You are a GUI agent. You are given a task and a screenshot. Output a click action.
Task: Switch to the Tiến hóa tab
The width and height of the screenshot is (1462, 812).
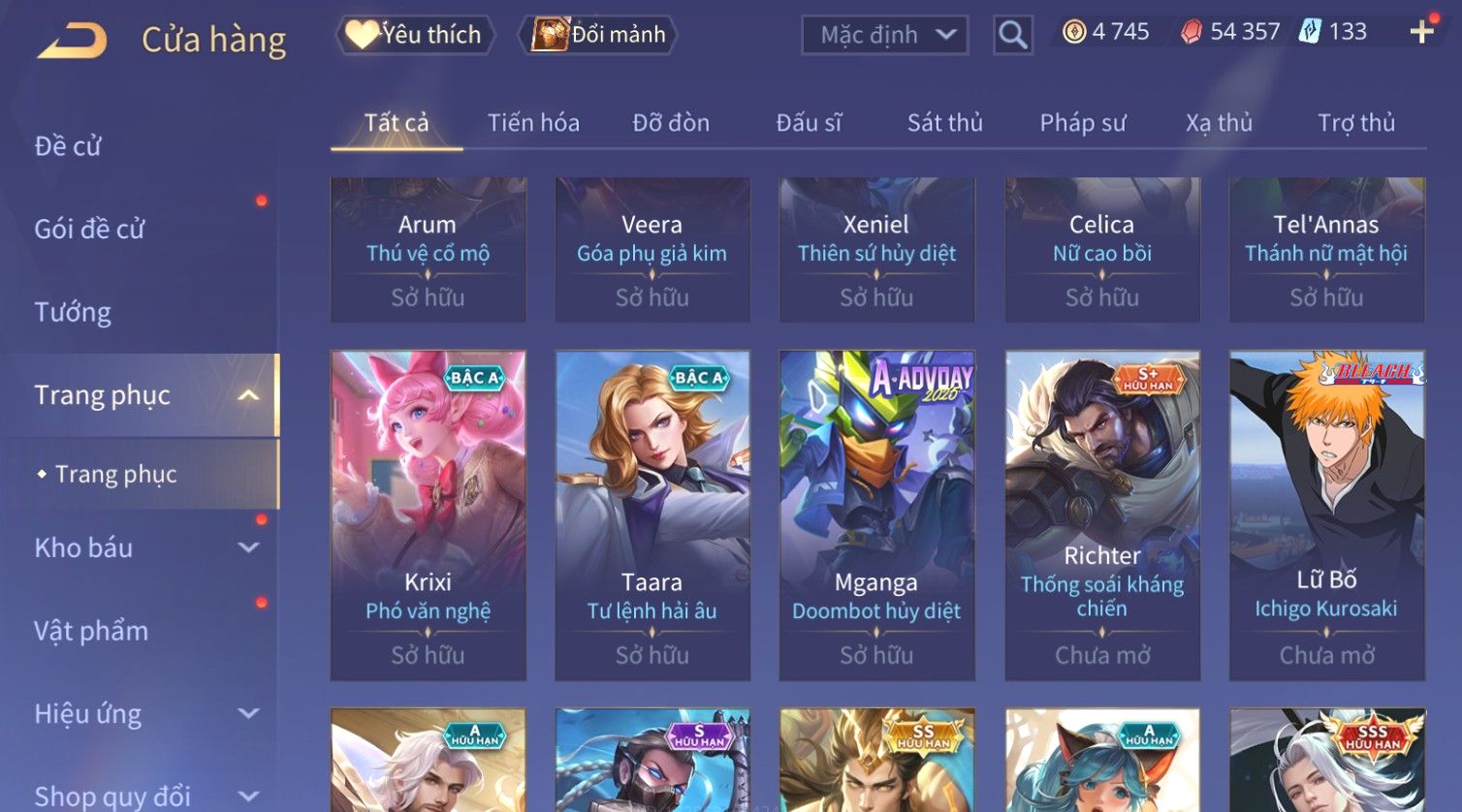pyautogui.click(x=533, y=123)
